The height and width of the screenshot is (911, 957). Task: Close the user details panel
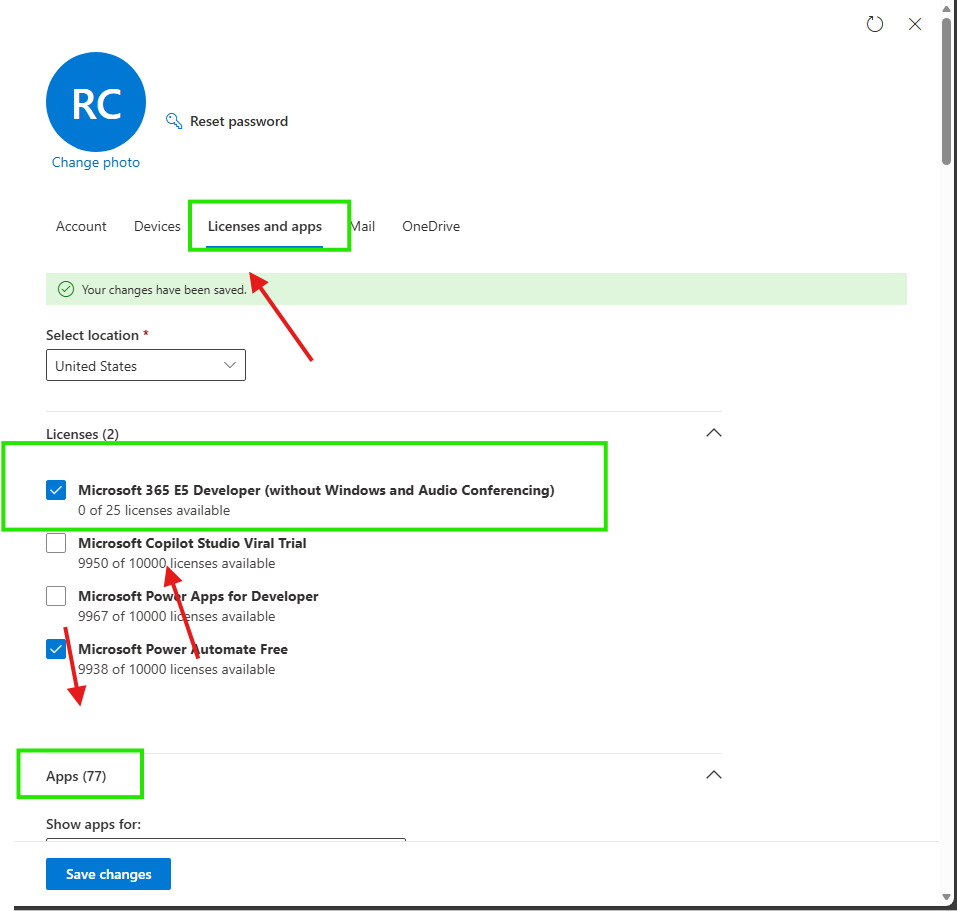914,24
